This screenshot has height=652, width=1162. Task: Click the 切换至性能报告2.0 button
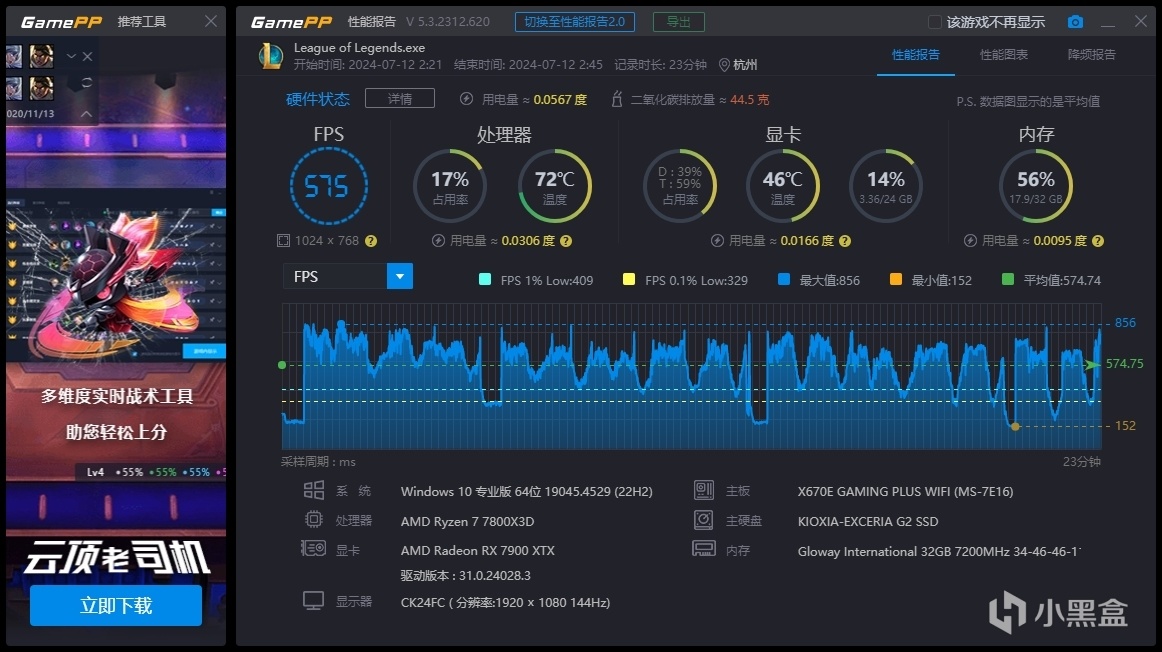coord(574,22)
